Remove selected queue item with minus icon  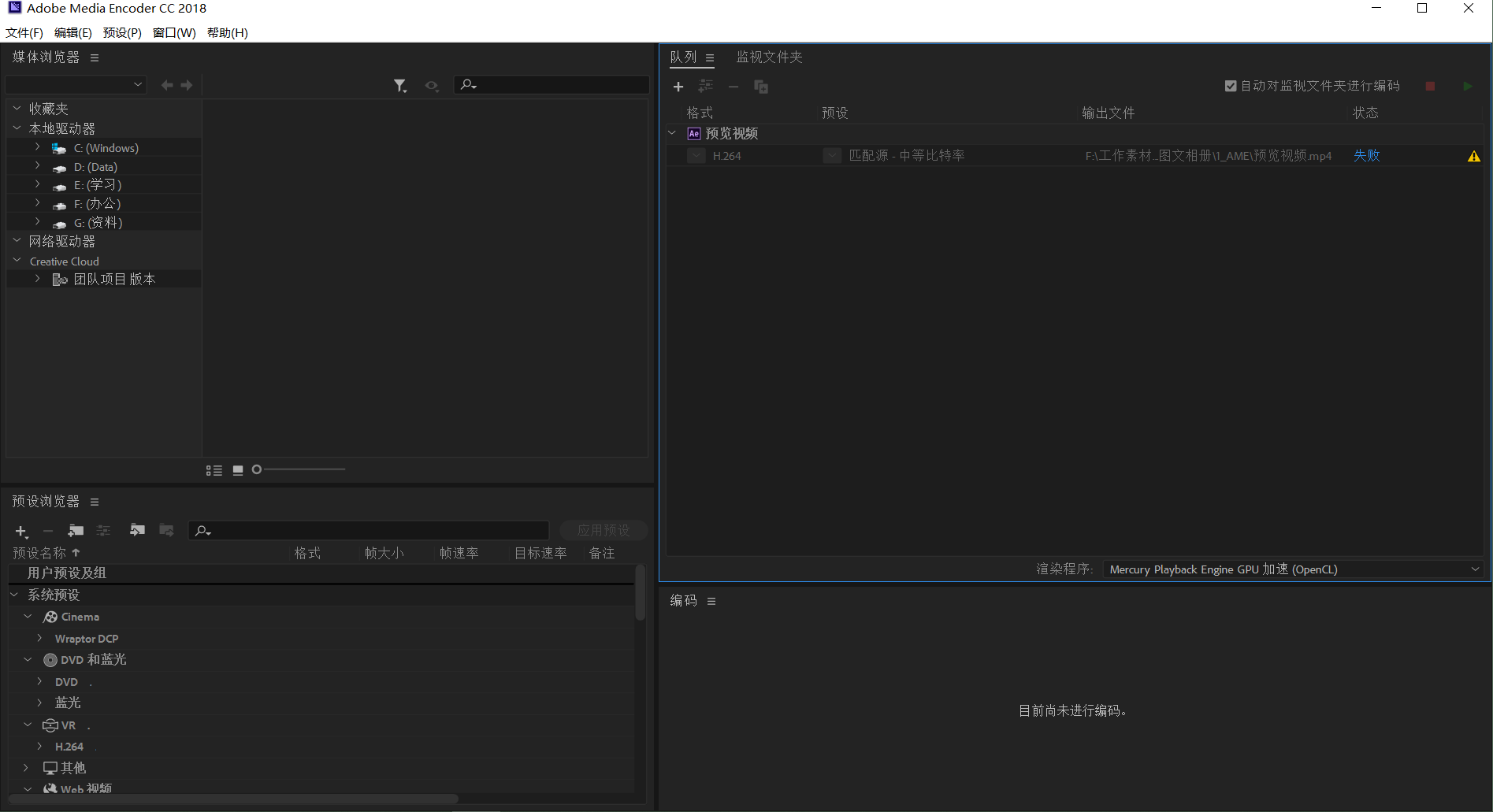[734, 87]
